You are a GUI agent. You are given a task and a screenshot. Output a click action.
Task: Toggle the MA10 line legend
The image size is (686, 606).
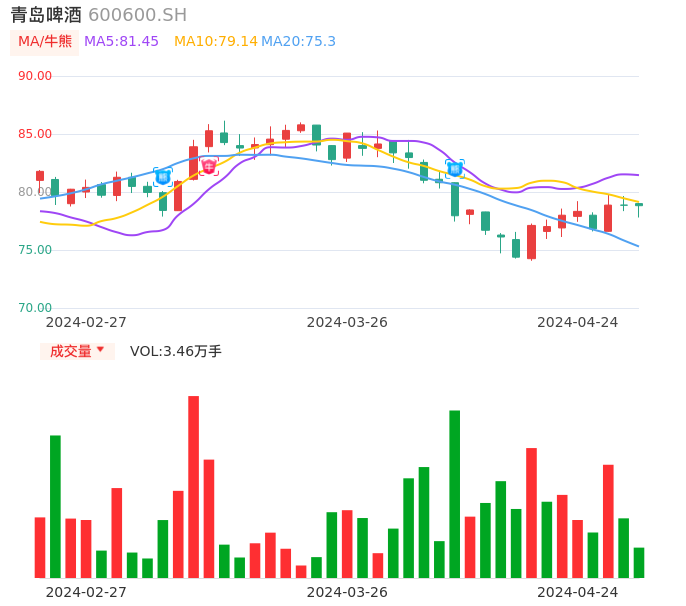[x=215, y=41]
